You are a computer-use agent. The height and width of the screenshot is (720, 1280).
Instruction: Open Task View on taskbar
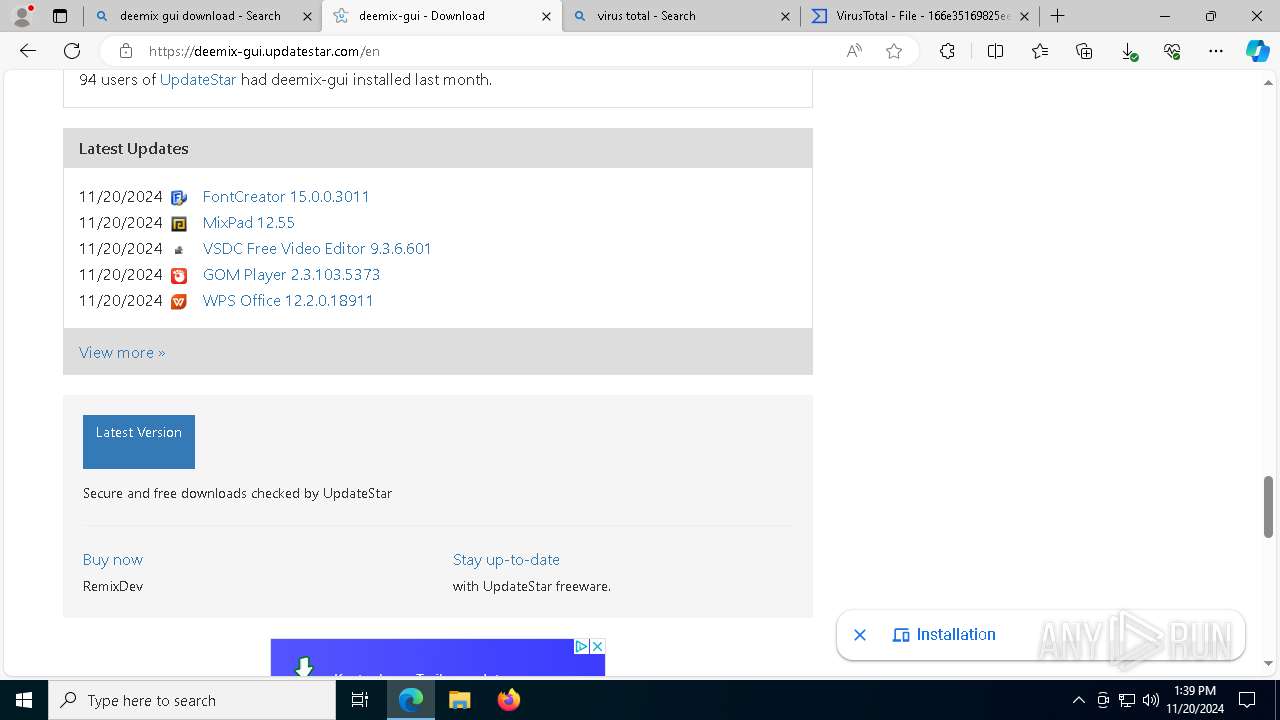click(x=360, y=700)
